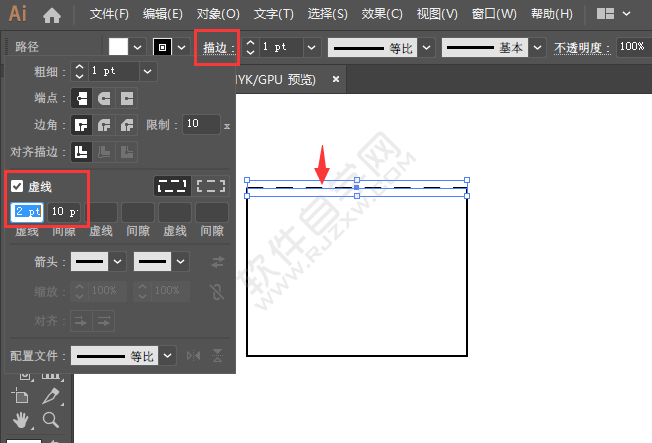Screen dimensions: 652x443
Task: Click the link arrowhead scale icon
Action: click(x=217, y=291)
